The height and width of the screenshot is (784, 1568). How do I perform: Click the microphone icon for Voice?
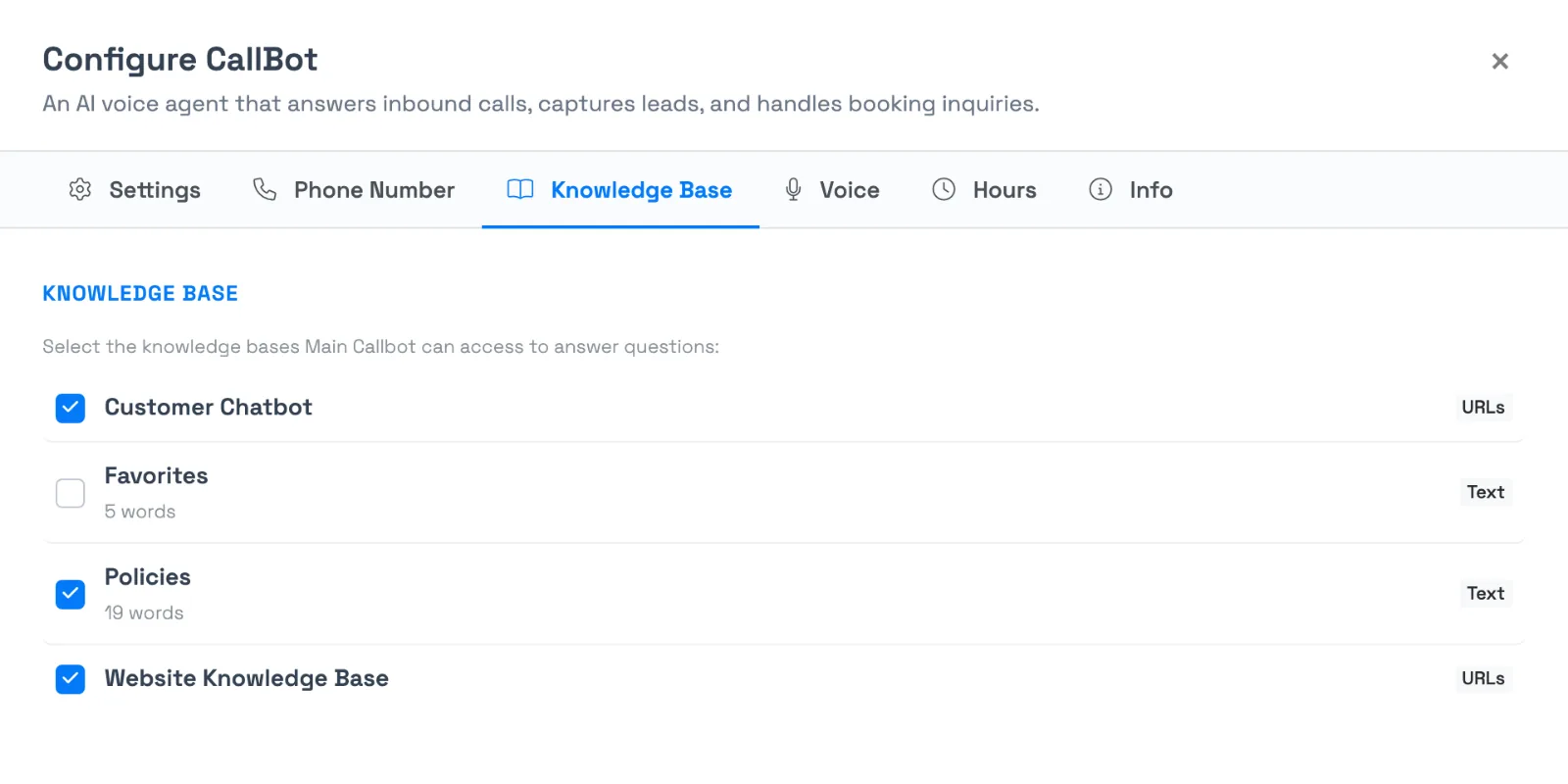794,189
